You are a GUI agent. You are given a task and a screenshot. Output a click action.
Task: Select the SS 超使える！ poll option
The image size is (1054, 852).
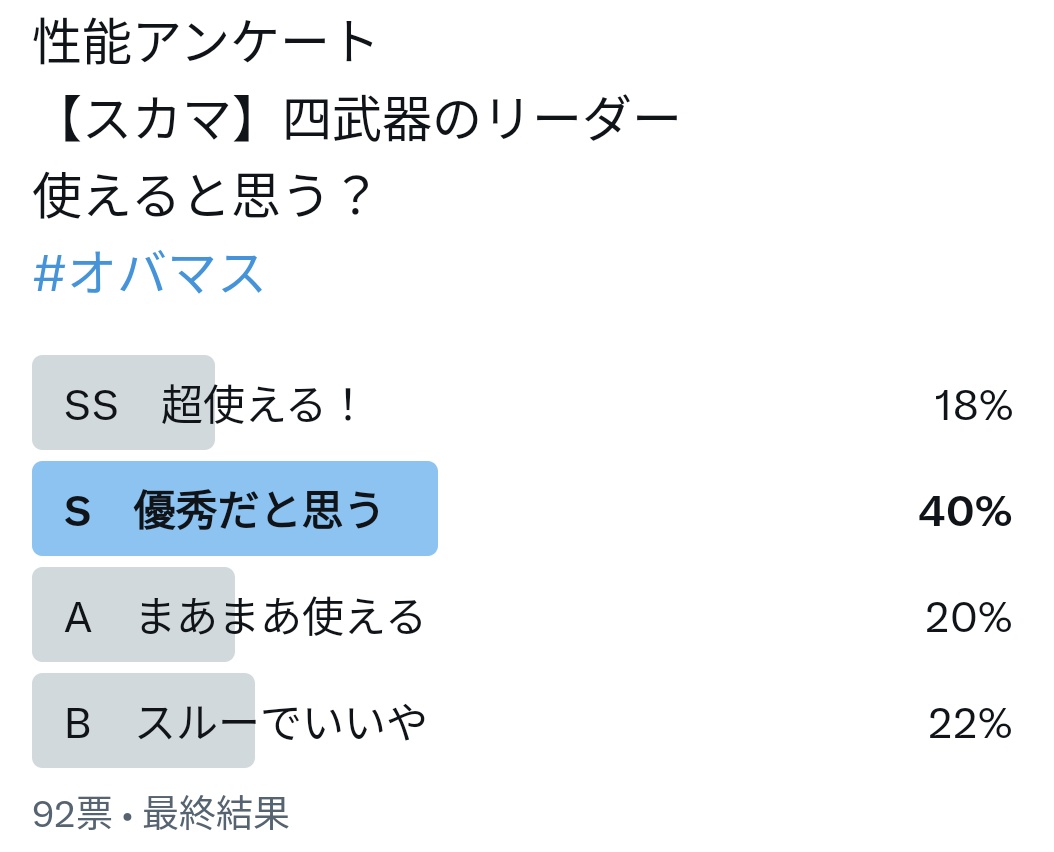[522, 403]
